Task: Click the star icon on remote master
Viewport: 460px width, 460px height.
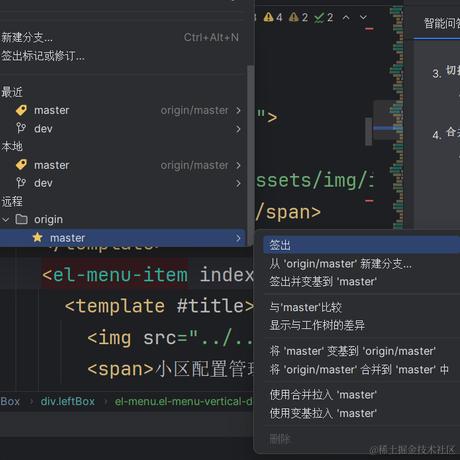Action: [38, 238]
